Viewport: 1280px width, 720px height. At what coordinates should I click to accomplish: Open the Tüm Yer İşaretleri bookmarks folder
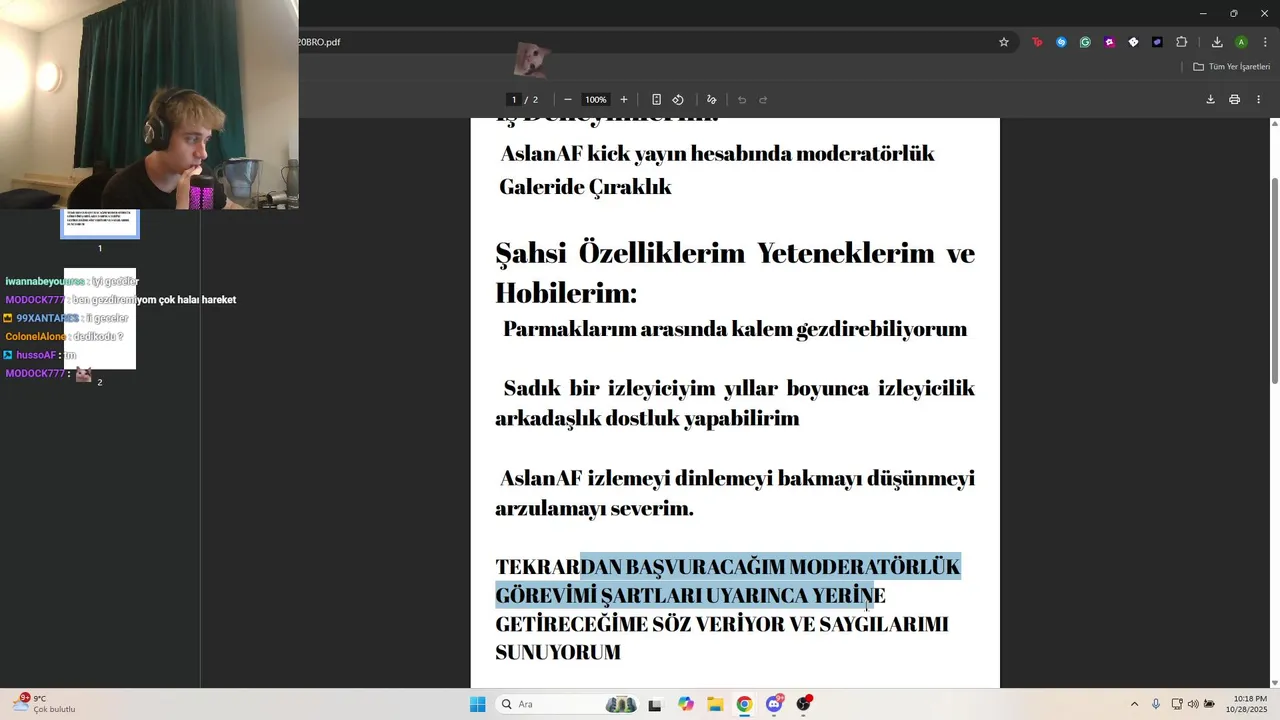1232,67
